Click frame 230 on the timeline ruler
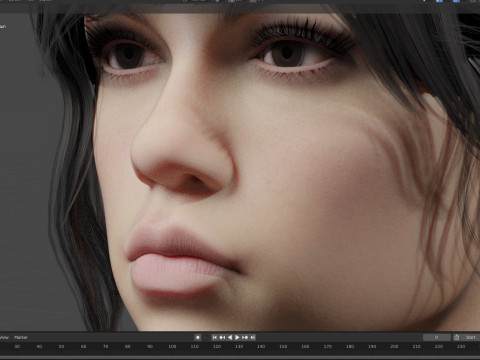480x360 pixels. [461, 347]
